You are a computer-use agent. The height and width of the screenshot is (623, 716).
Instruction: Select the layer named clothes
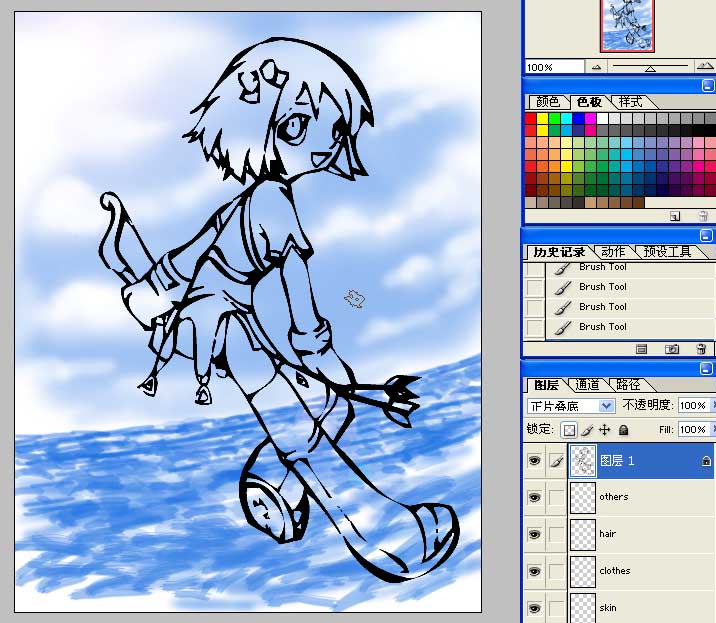[x=615, y=570]
